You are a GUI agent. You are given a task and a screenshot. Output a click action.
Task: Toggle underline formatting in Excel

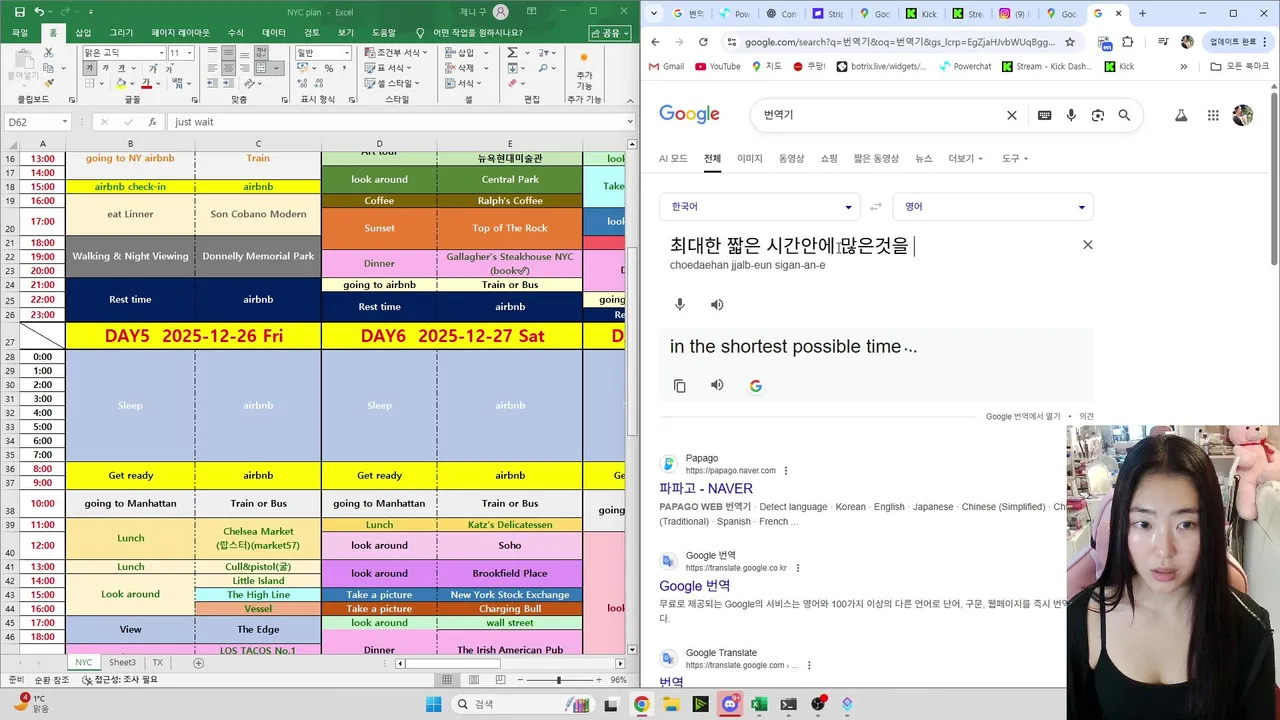(121, 68)
